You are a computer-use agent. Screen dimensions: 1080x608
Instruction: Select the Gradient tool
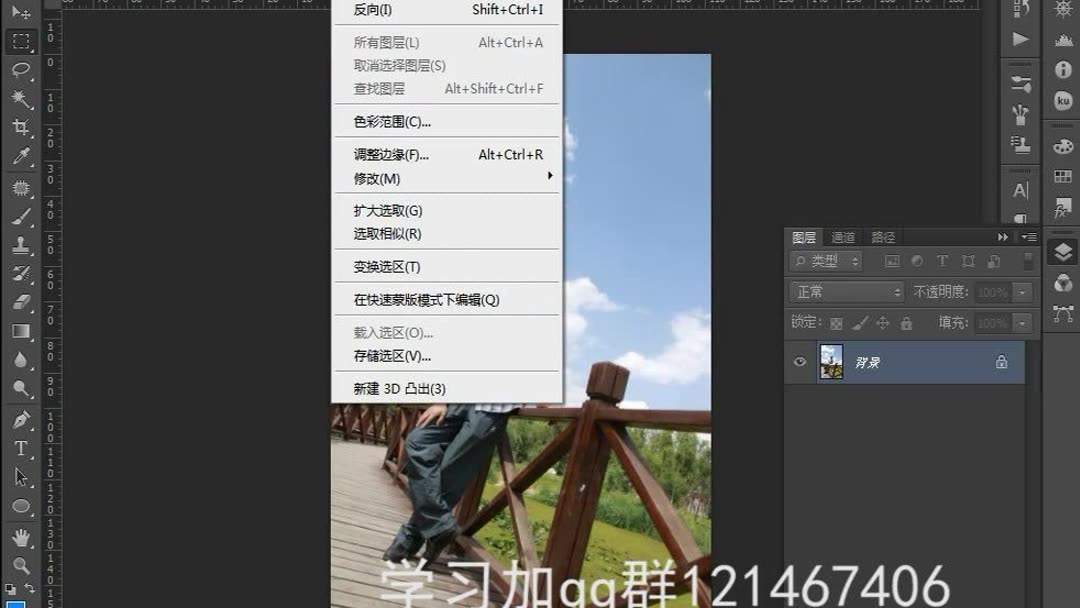22,330
